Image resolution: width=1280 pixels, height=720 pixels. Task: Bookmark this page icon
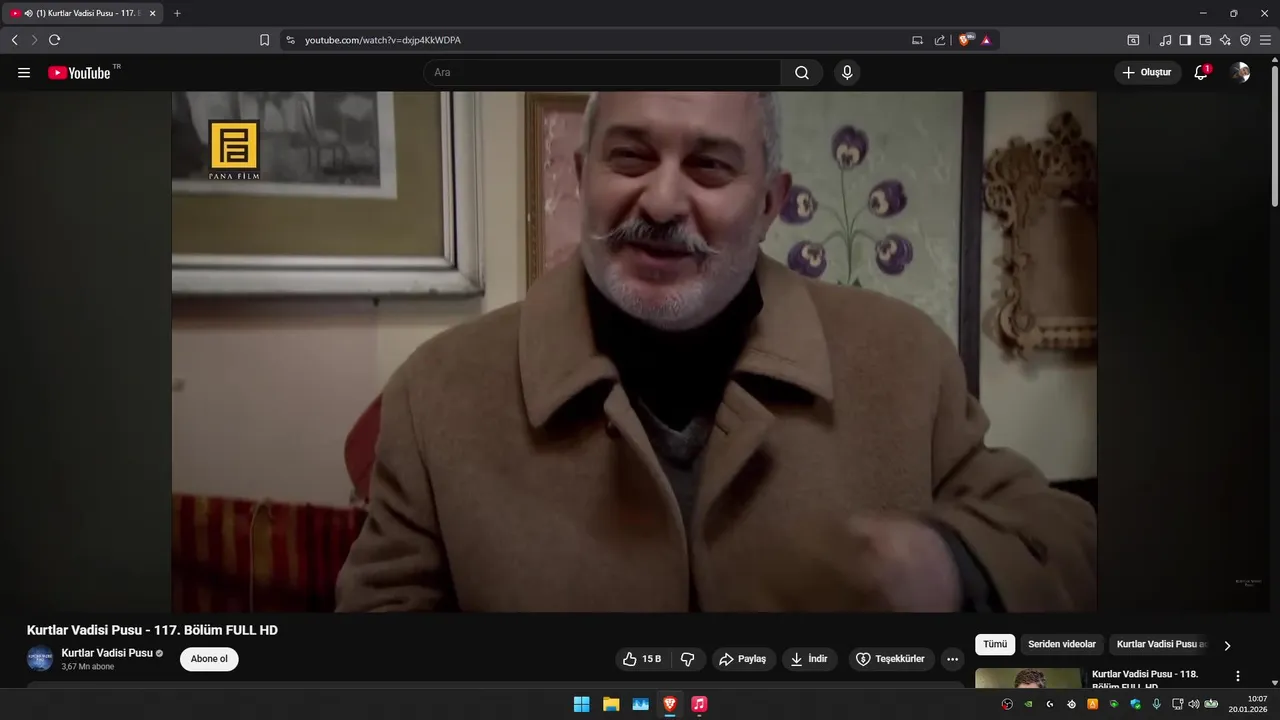coord(264,40)
